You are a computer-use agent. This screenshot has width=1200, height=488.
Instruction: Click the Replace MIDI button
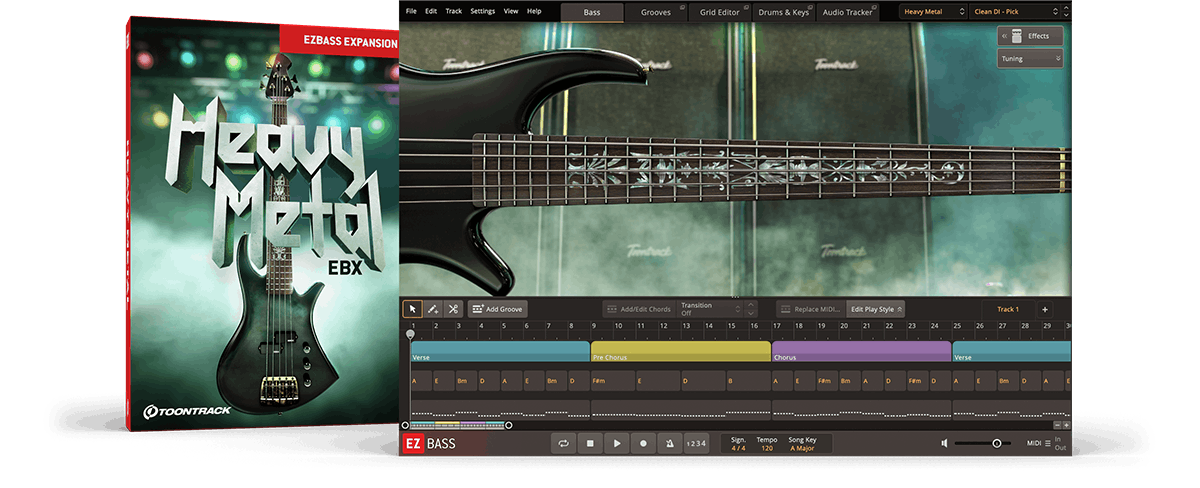(810, 309)
